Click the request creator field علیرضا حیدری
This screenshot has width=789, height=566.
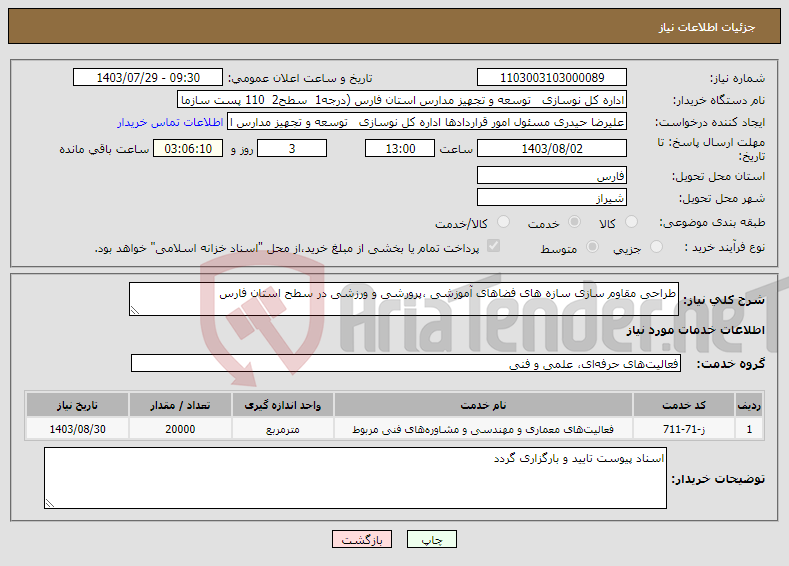click(427, 122)
